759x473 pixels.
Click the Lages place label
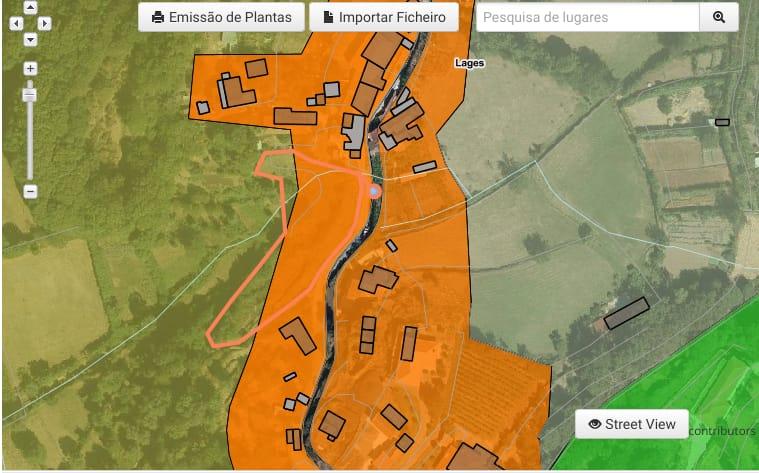(x=470, y=63)
